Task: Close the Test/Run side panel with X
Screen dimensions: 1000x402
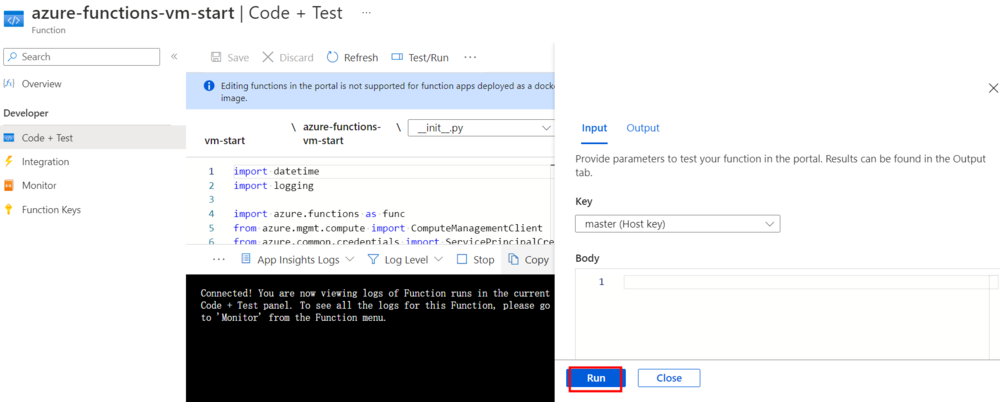Action: 993,89
